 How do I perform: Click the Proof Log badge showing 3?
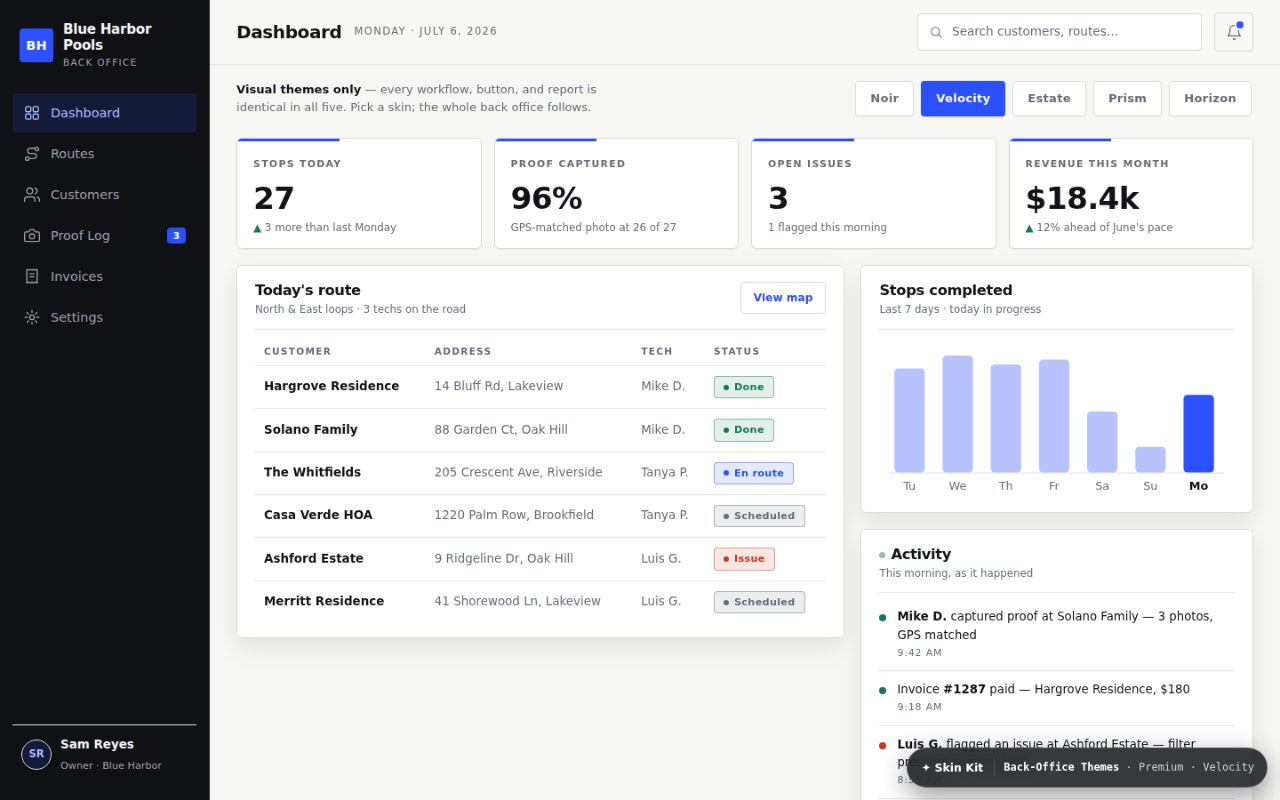(x=176, y=236)
